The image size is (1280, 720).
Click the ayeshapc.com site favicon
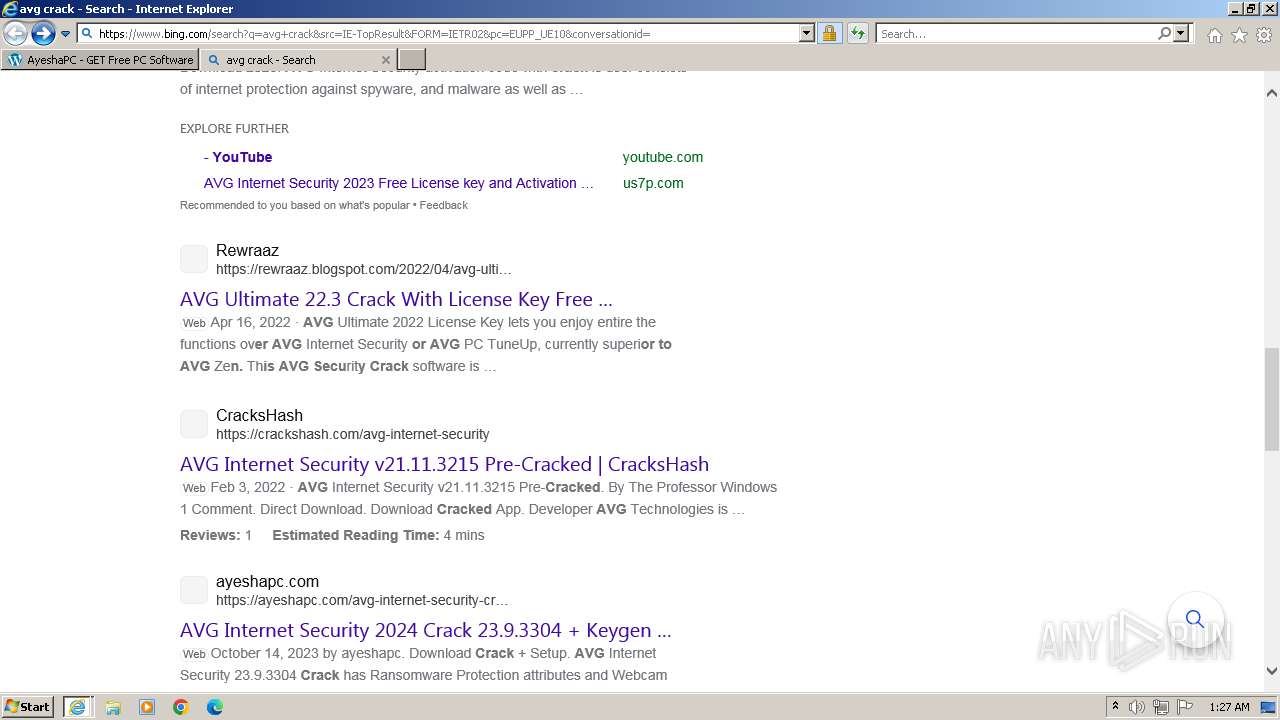pos(194,590)
